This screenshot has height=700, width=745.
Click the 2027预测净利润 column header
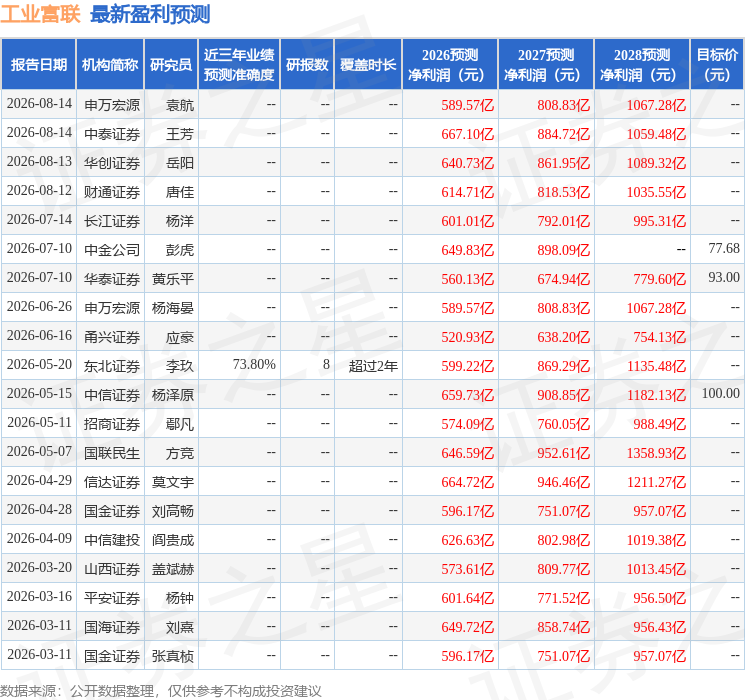[x=546, y=65]
